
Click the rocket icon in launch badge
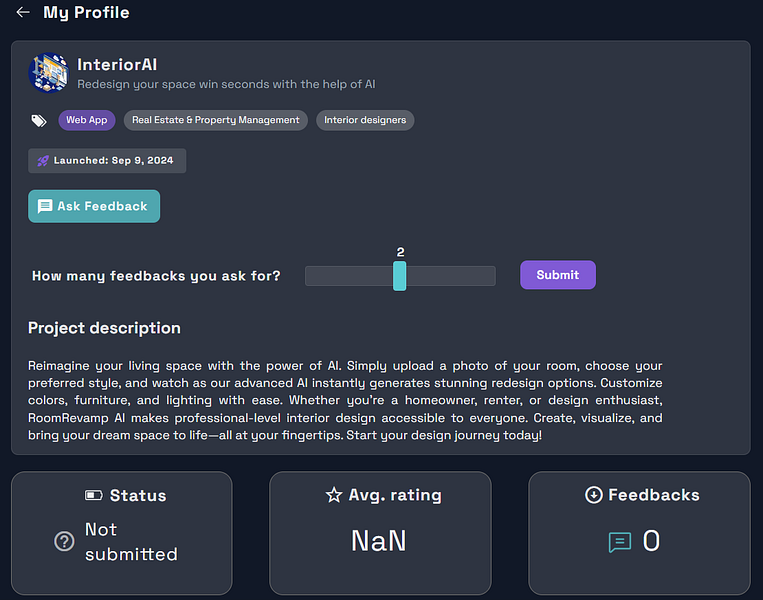[43, 161]
